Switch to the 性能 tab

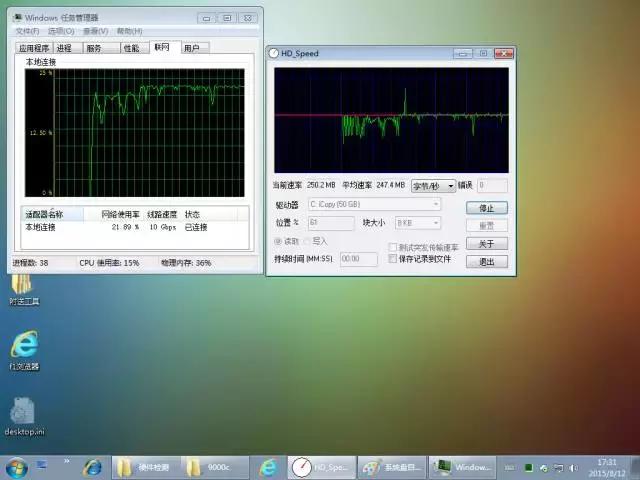(131, 48)
